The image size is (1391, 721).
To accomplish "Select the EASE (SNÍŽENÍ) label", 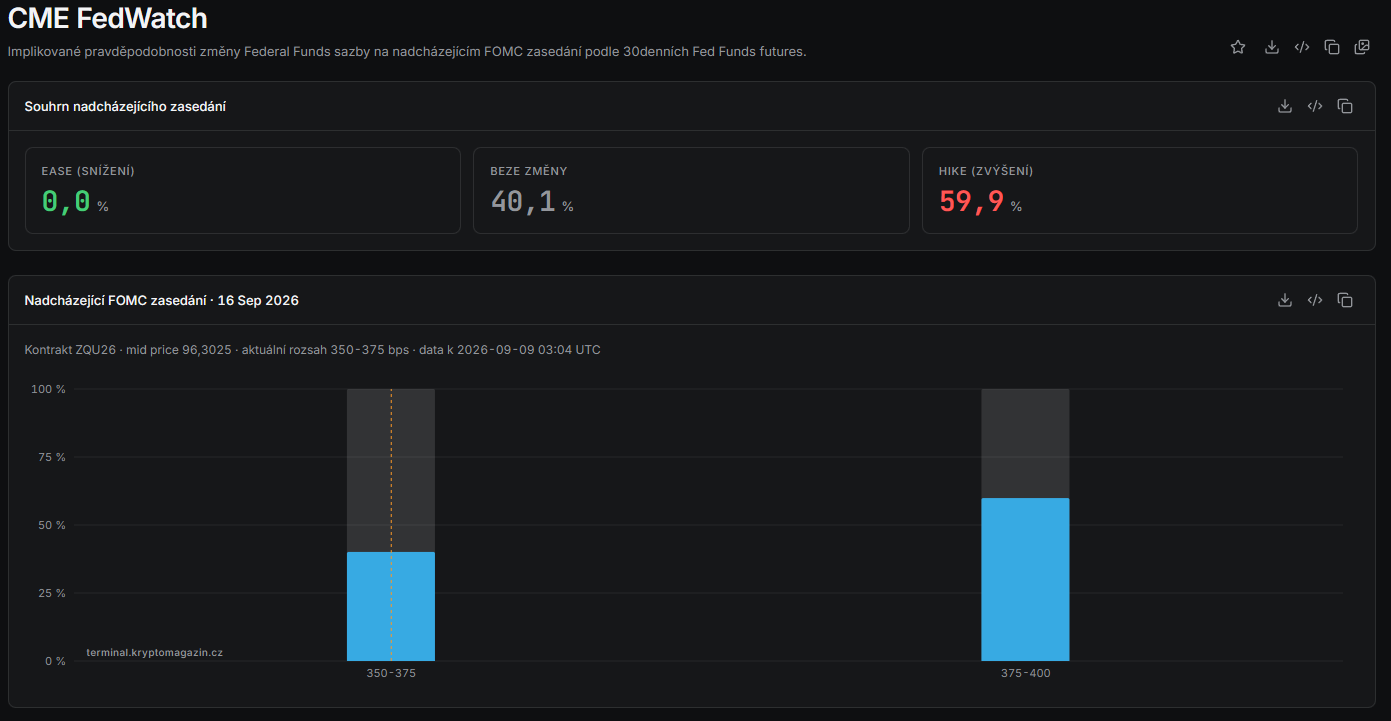I will pyautogui.click(x=88, y=171).
